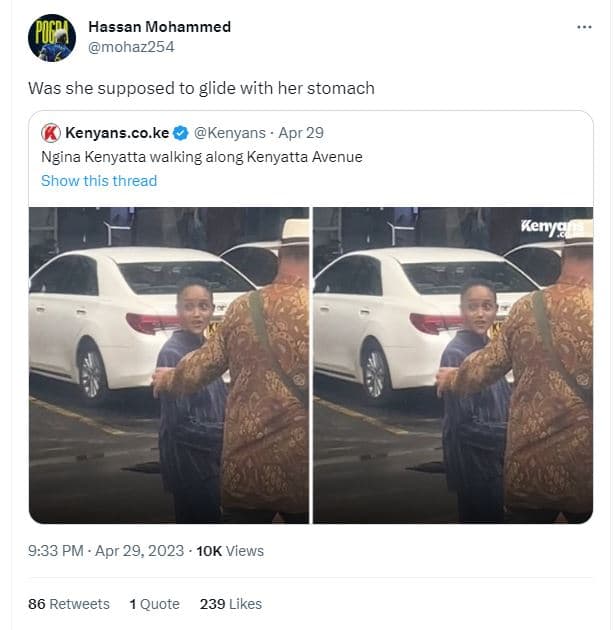Open the @mohaz254 handle

131,47
